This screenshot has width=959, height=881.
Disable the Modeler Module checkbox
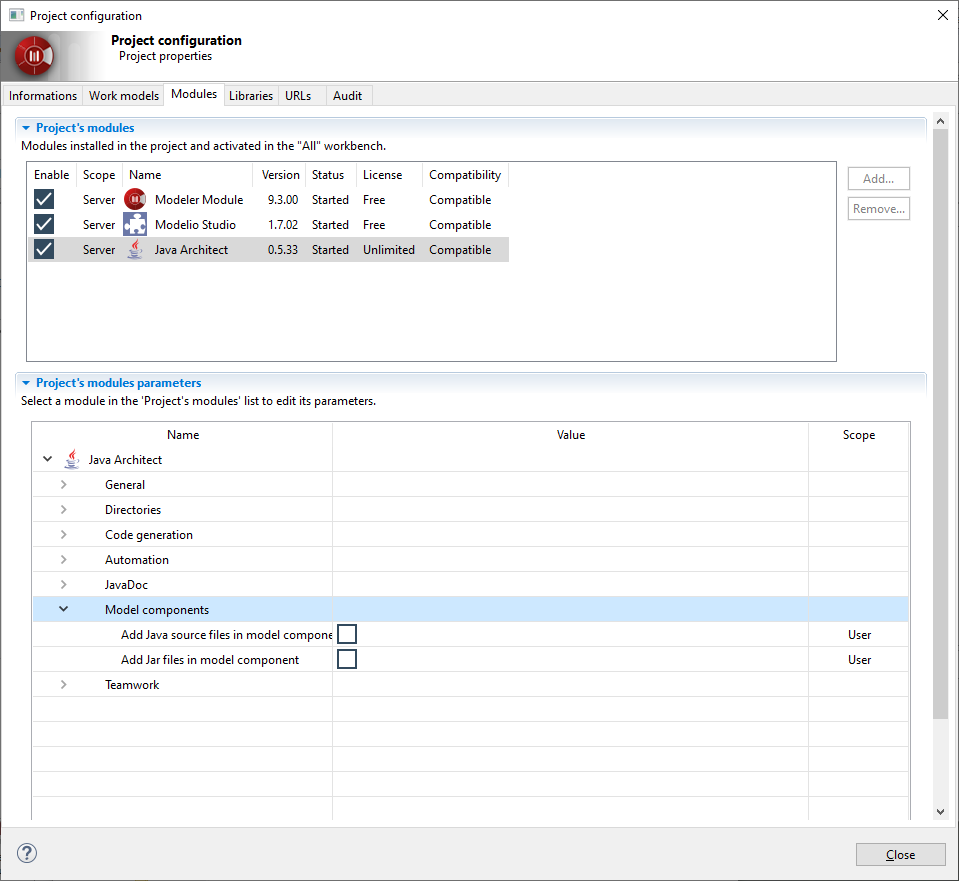tap(44, 199)
